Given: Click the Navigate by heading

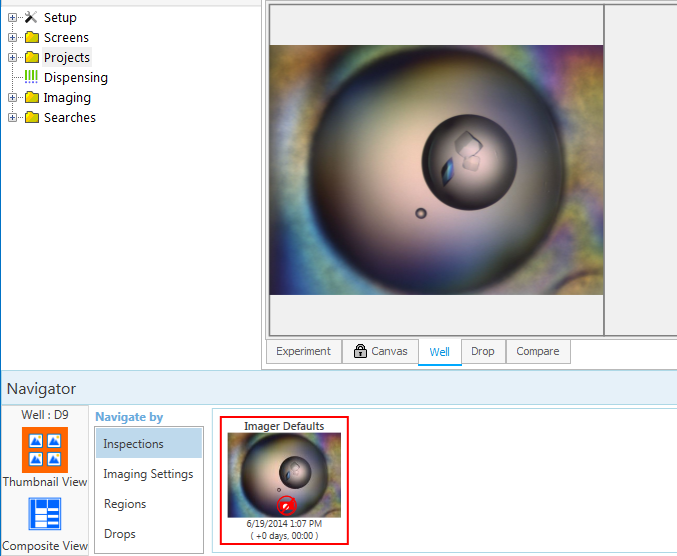Looking at the screenshot, I should tap(129, 417).
